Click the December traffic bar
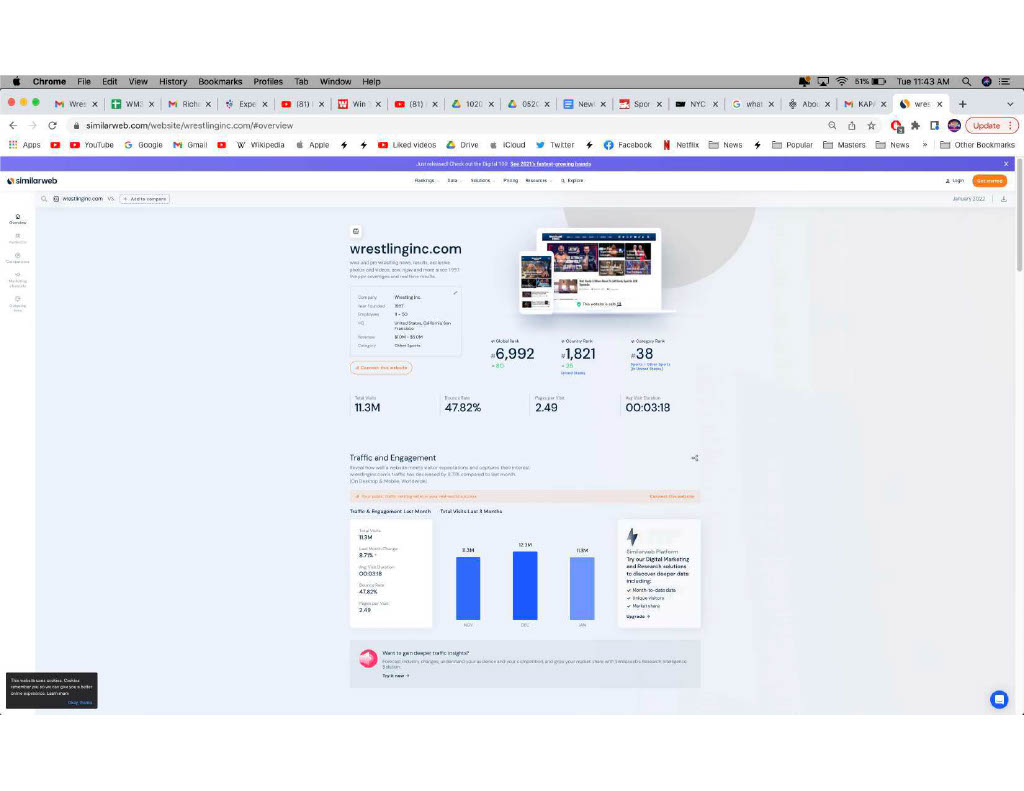1024x791 pixels. [x=525, y=585]
